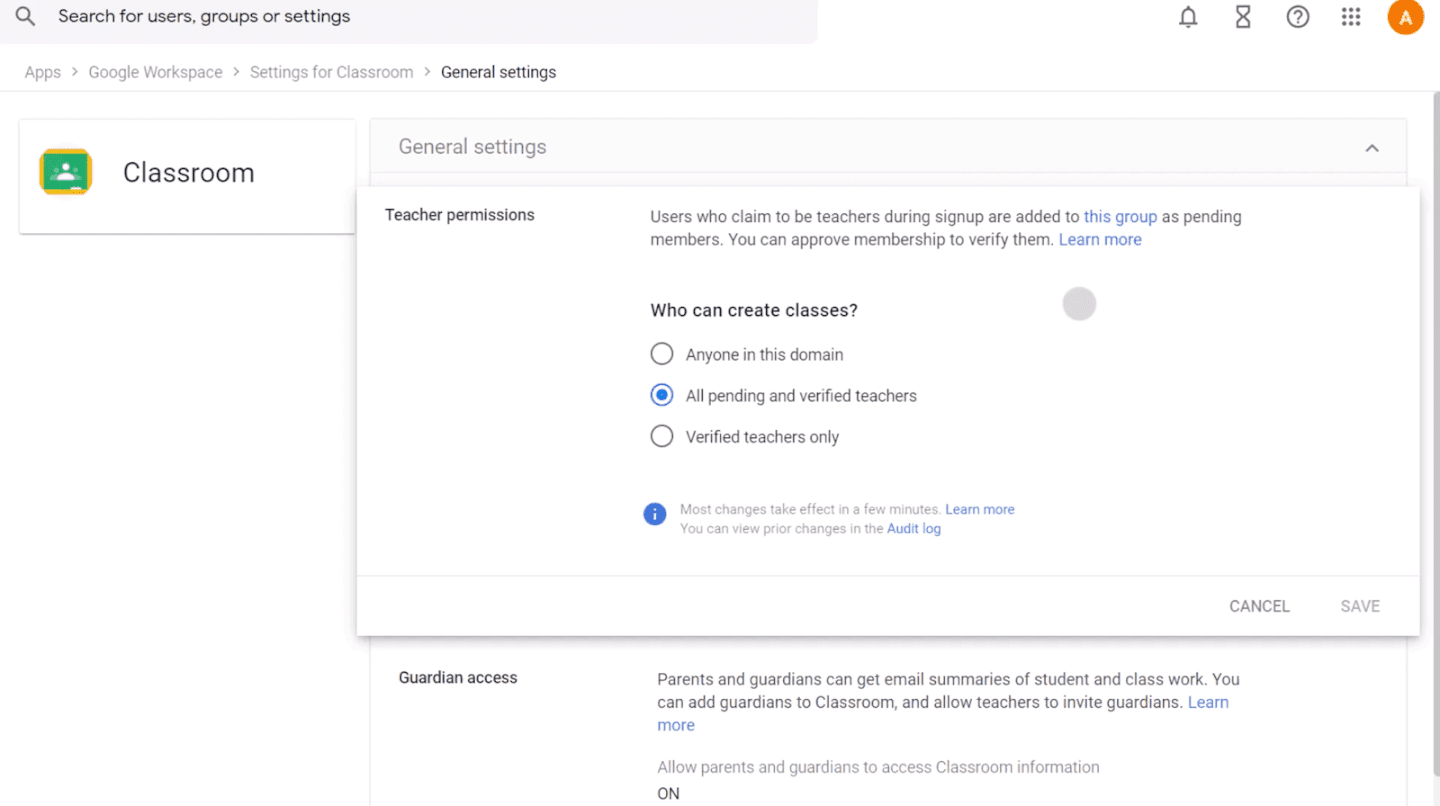Screen dimensions: 1440x806
Task: Click the Guardian access label
Action: (458, 677)
